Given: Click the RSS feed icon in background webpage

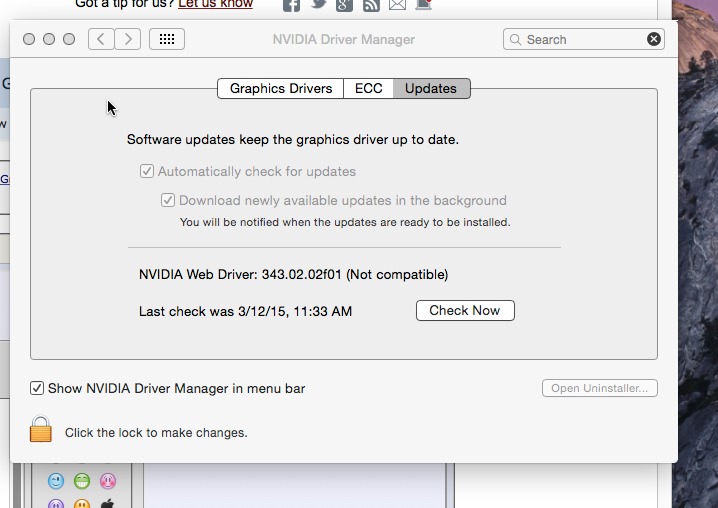Looking at the screenshot, I should 371,5.
